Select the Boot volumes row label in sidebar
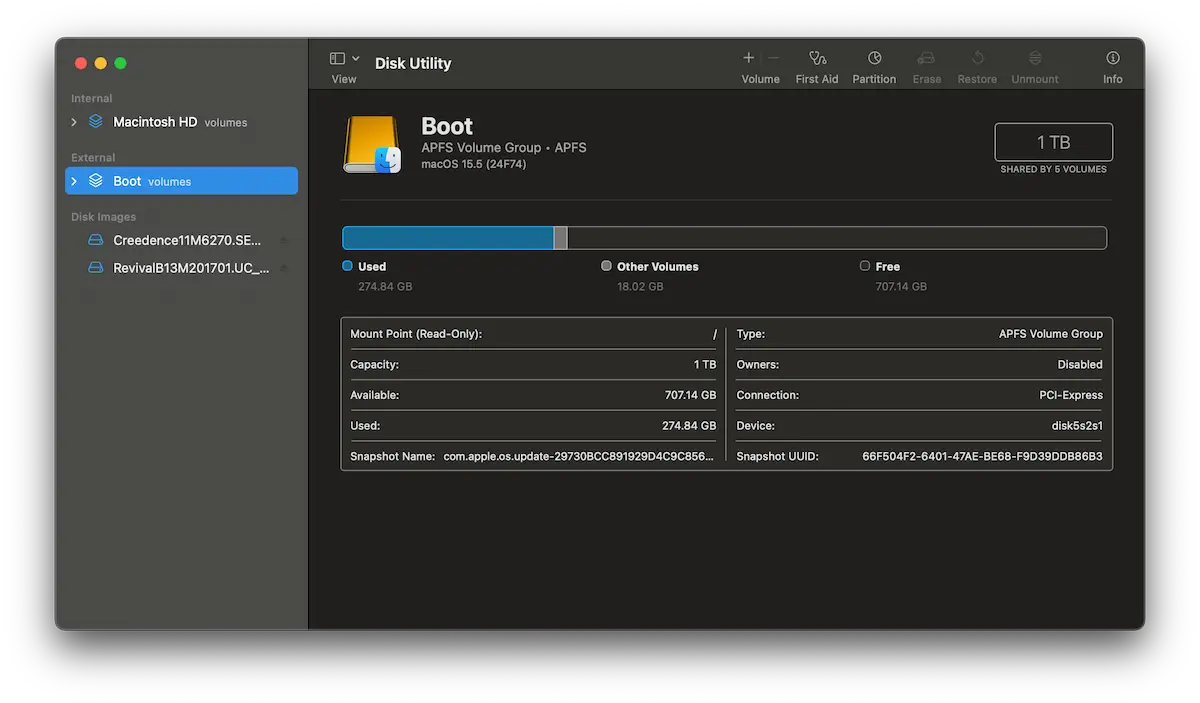 (x=152, y=181)
